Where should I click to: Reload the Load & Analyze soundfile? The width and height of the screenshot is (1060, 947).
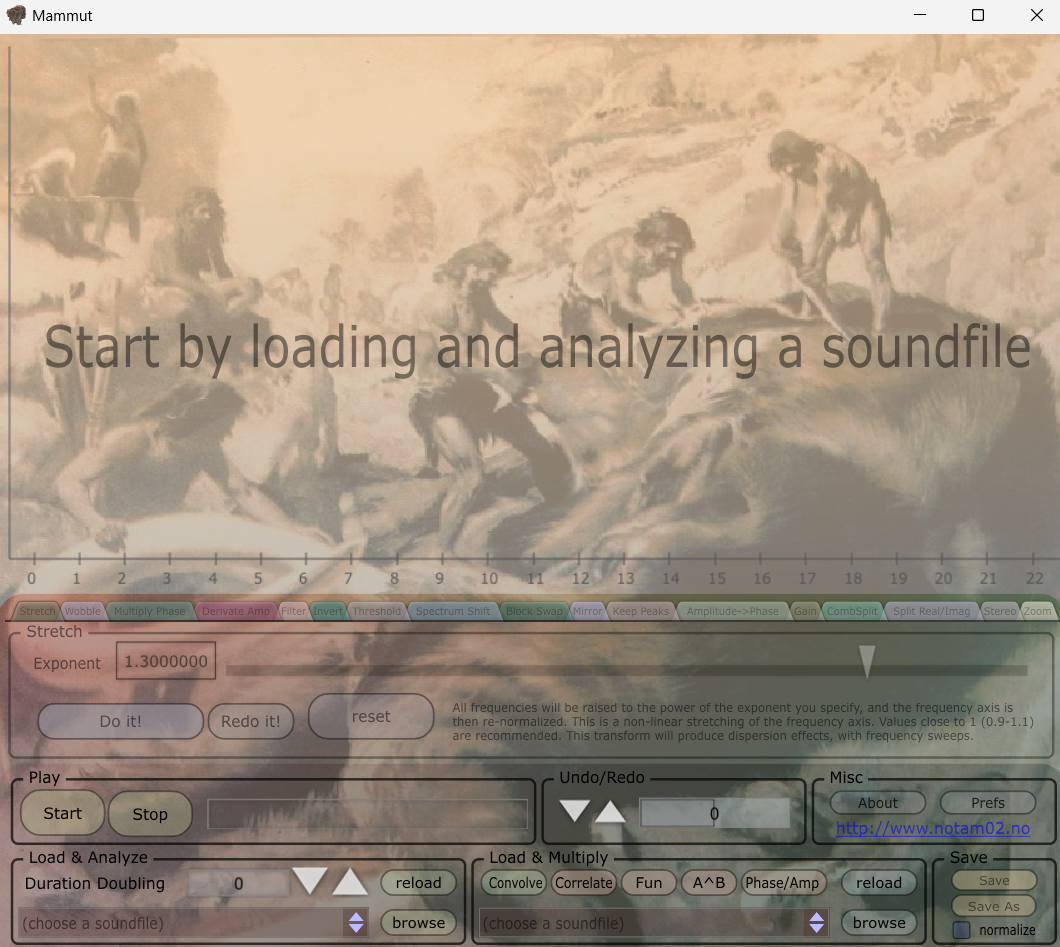tap(418, 883)
